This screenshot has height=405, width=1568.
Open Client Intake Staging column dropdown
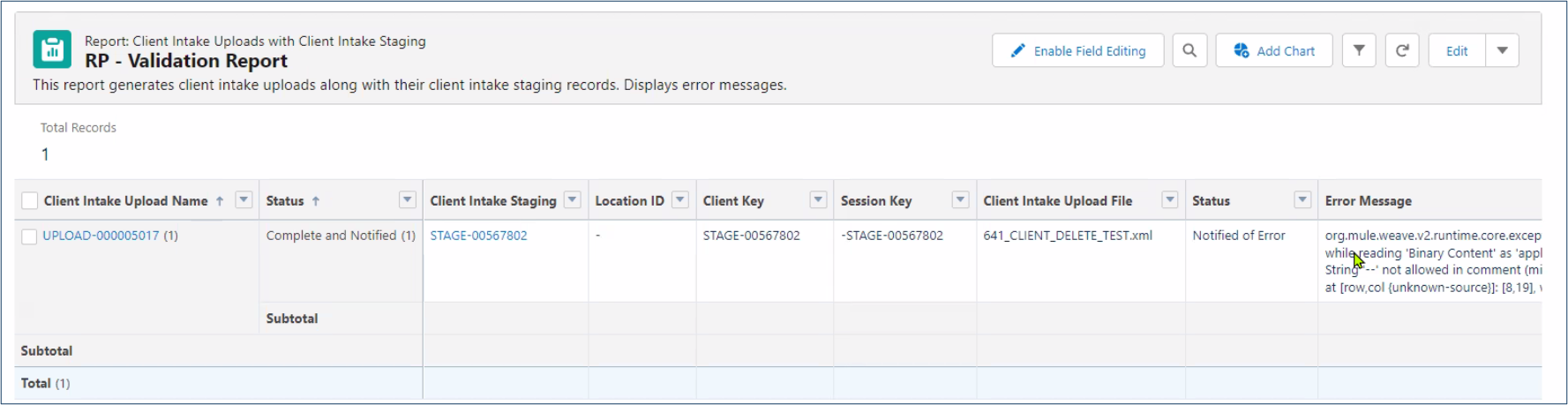[573, 200]
